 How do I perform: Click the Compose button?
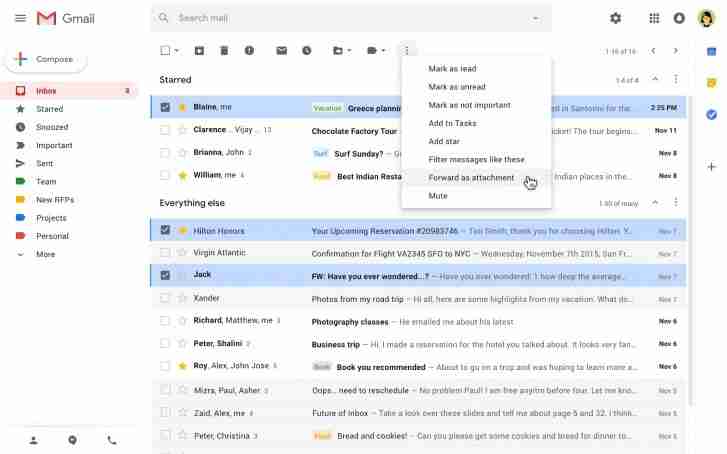(x=46, y=59)
